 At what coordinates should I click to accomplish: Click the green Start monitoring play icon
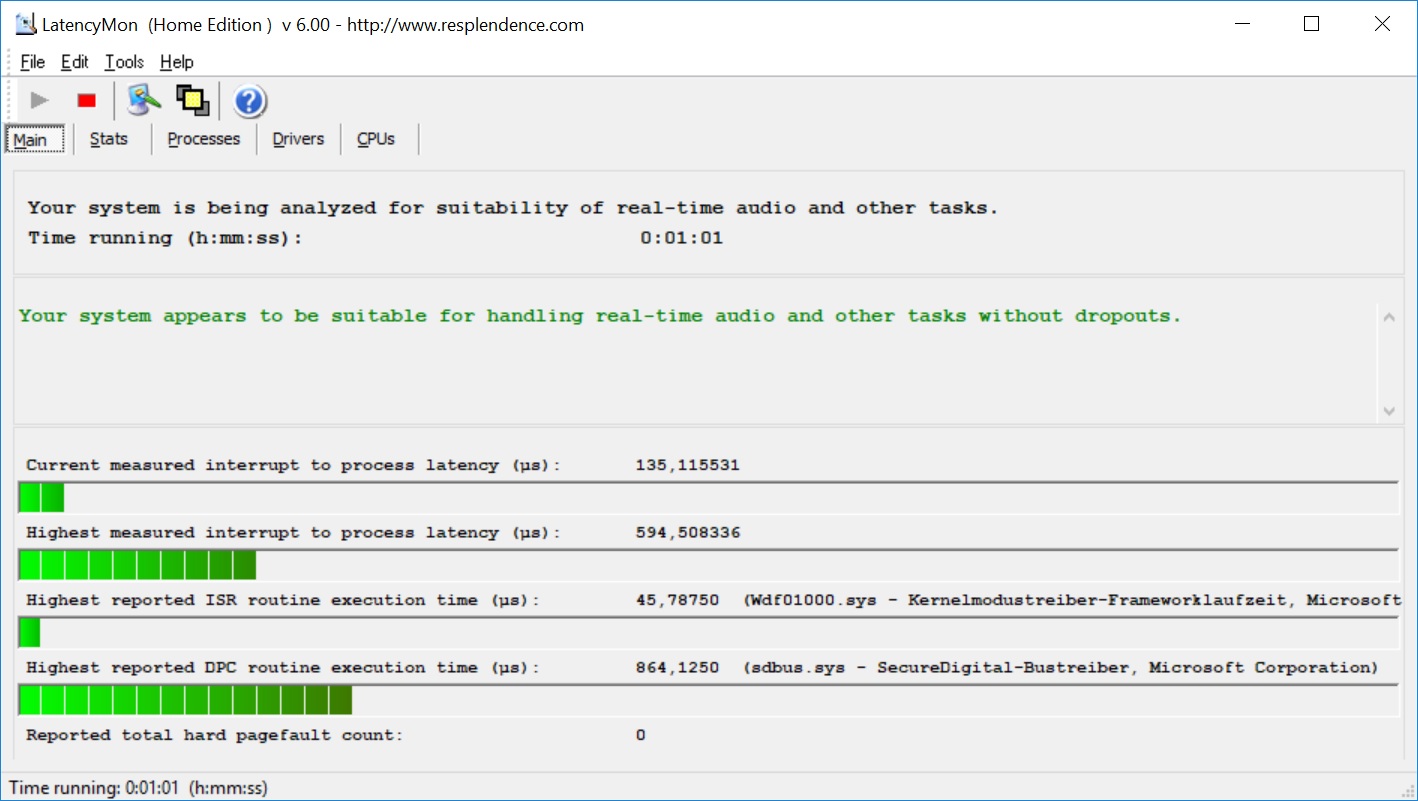coord(39,100)
